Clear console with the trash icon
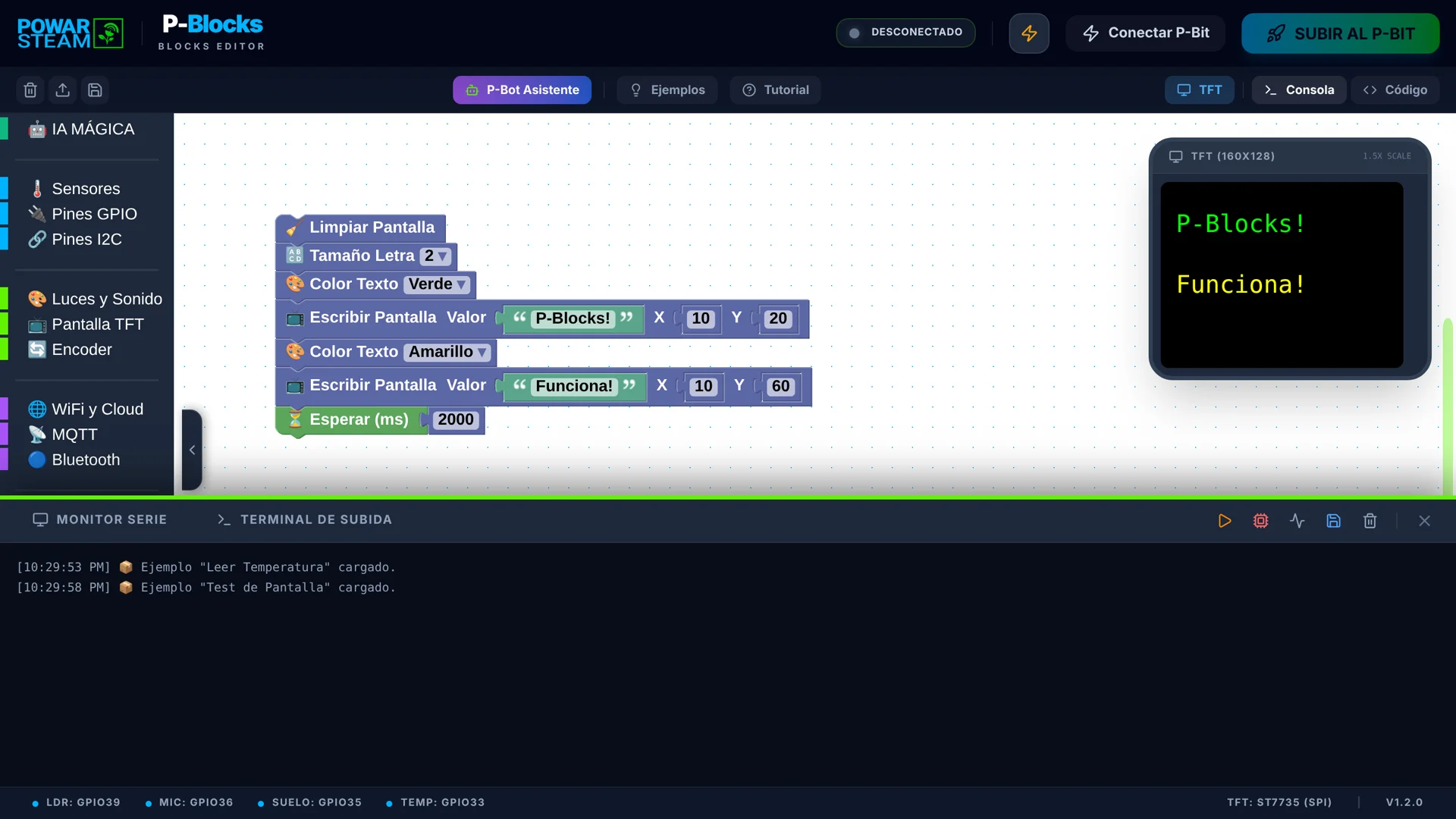Screen dimensions: 1456x819 1370,521
